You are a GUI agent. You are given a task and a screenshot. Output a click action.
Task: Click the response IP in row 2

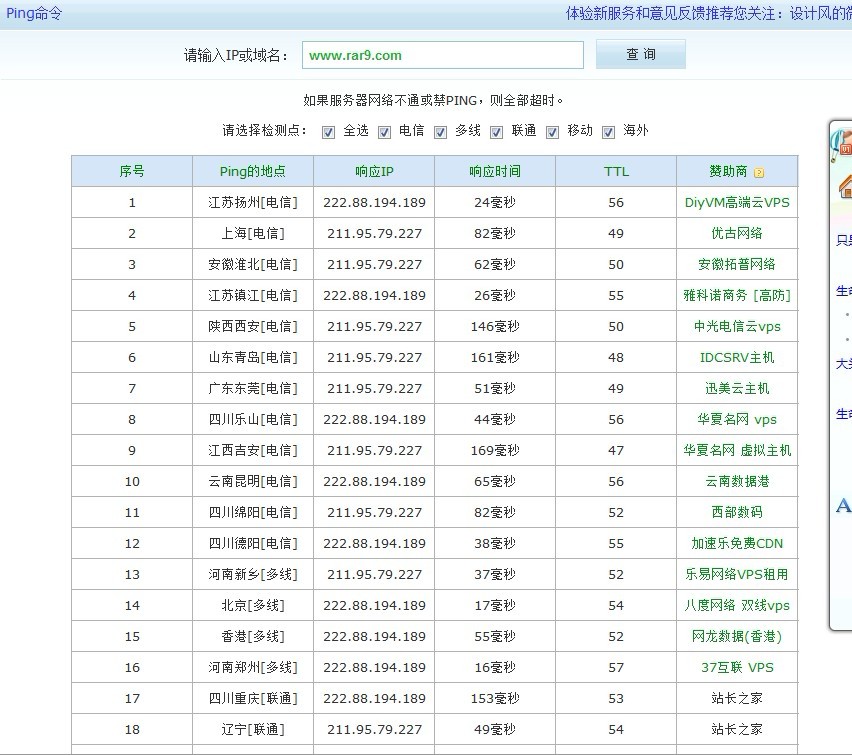pos(374,234)
